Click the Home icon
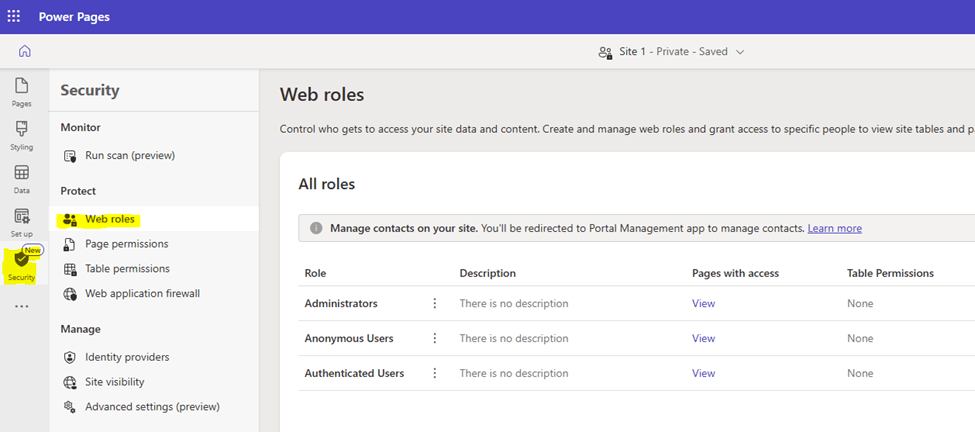Image resolution: width=975 pixels, height=432 pixels. [x=24, y=51]
